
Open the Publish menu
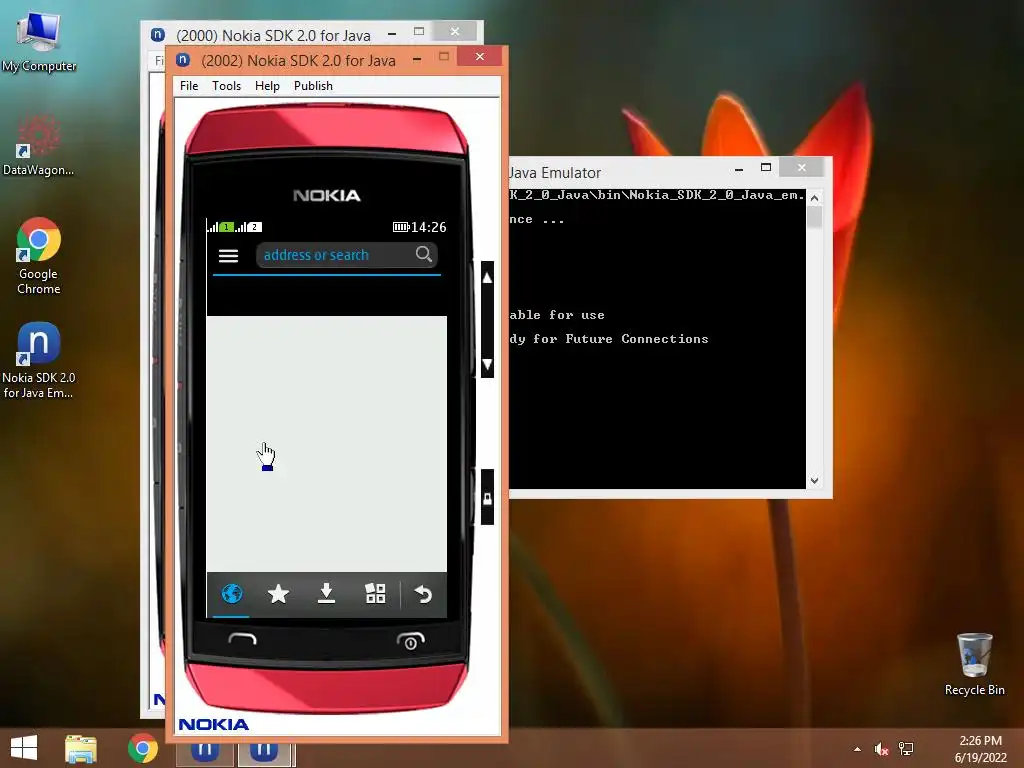(x=313, y=86)
